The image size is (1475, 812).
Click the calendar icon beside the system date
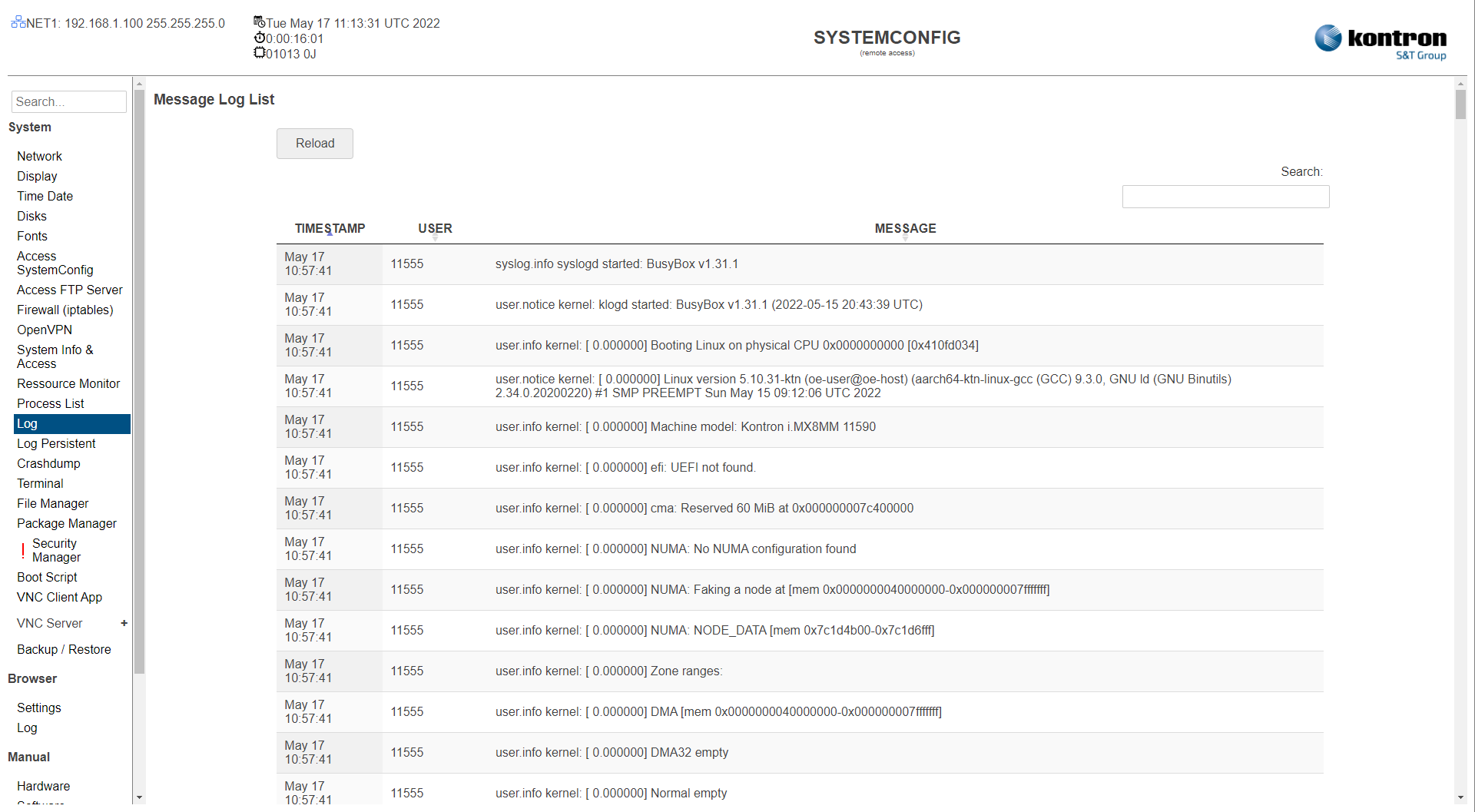coord(259,22)
